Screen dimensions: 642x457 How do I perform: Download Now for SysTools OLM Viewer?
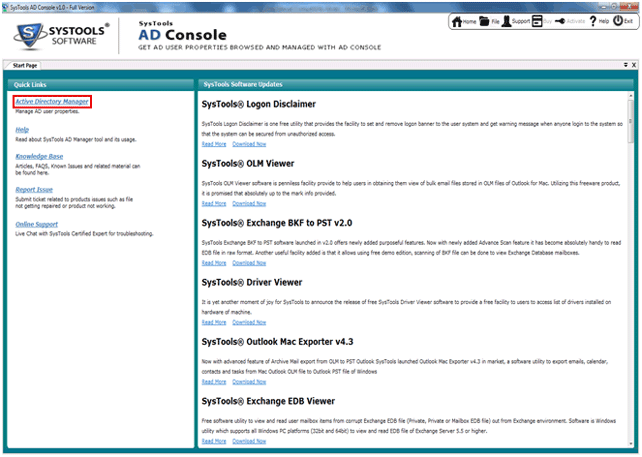pyautogui.click(x=249, y=204)
